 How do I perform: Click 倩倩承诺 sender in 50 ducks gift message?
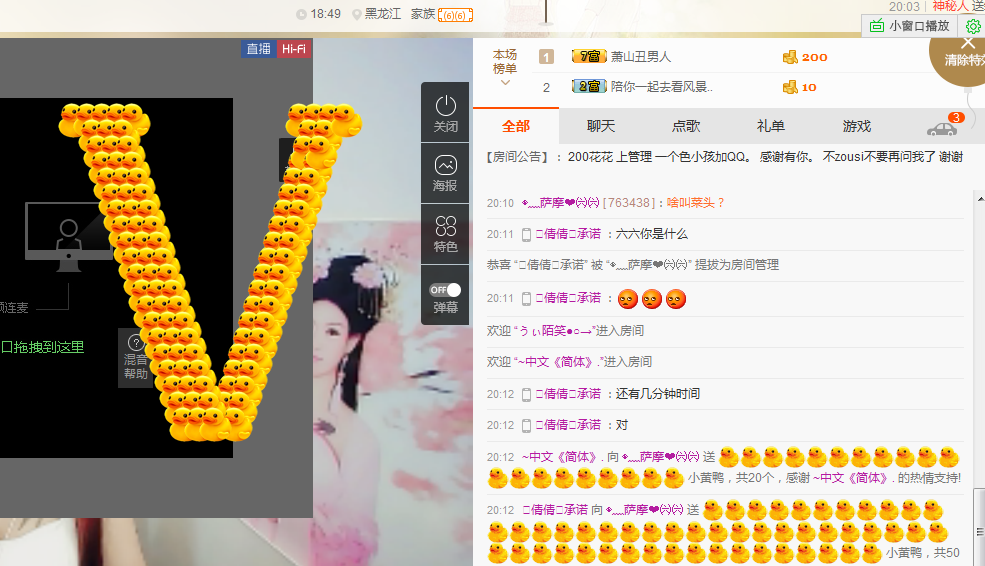point(555,509)
